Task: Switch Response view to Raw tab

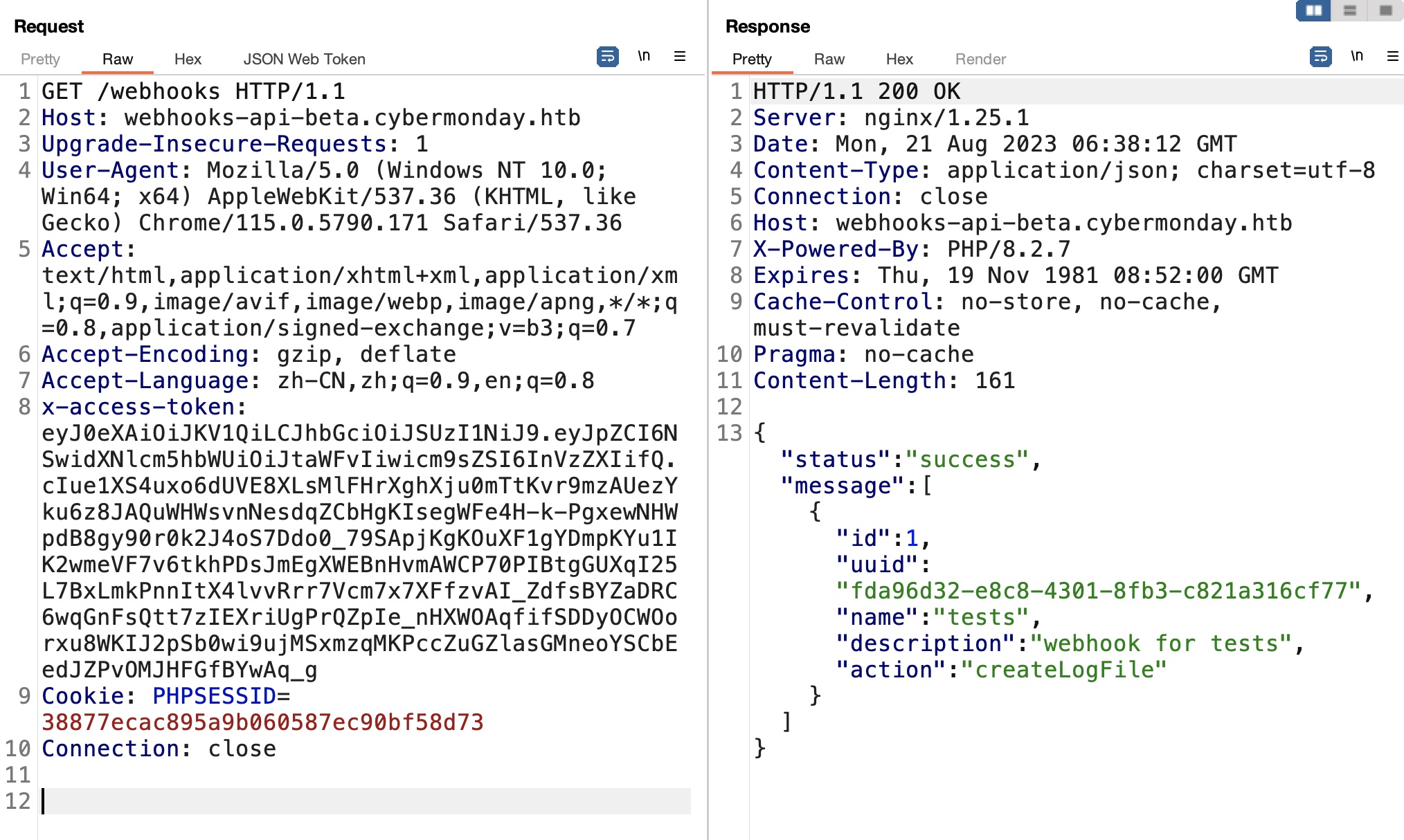Action: click(x=829, y=59)
